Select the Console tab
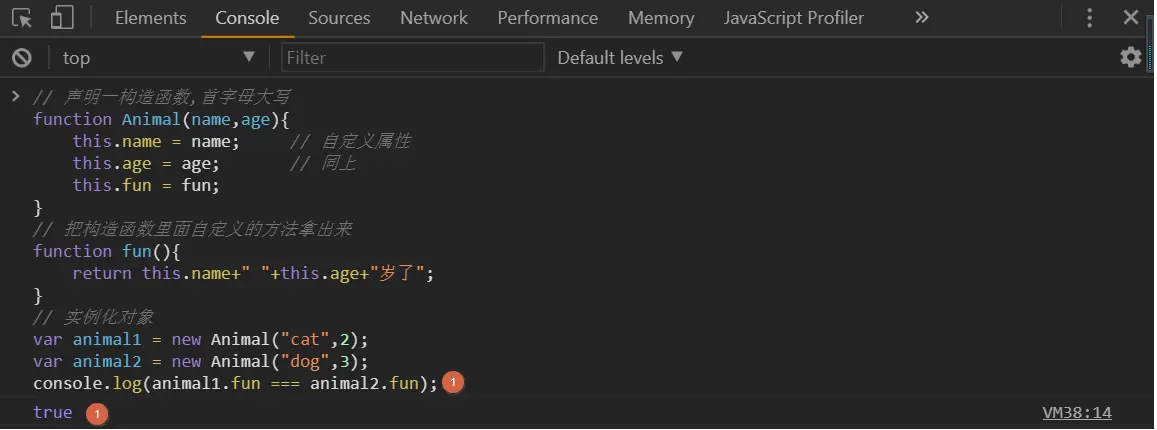The image size is (1157, 430). (247, 18)
